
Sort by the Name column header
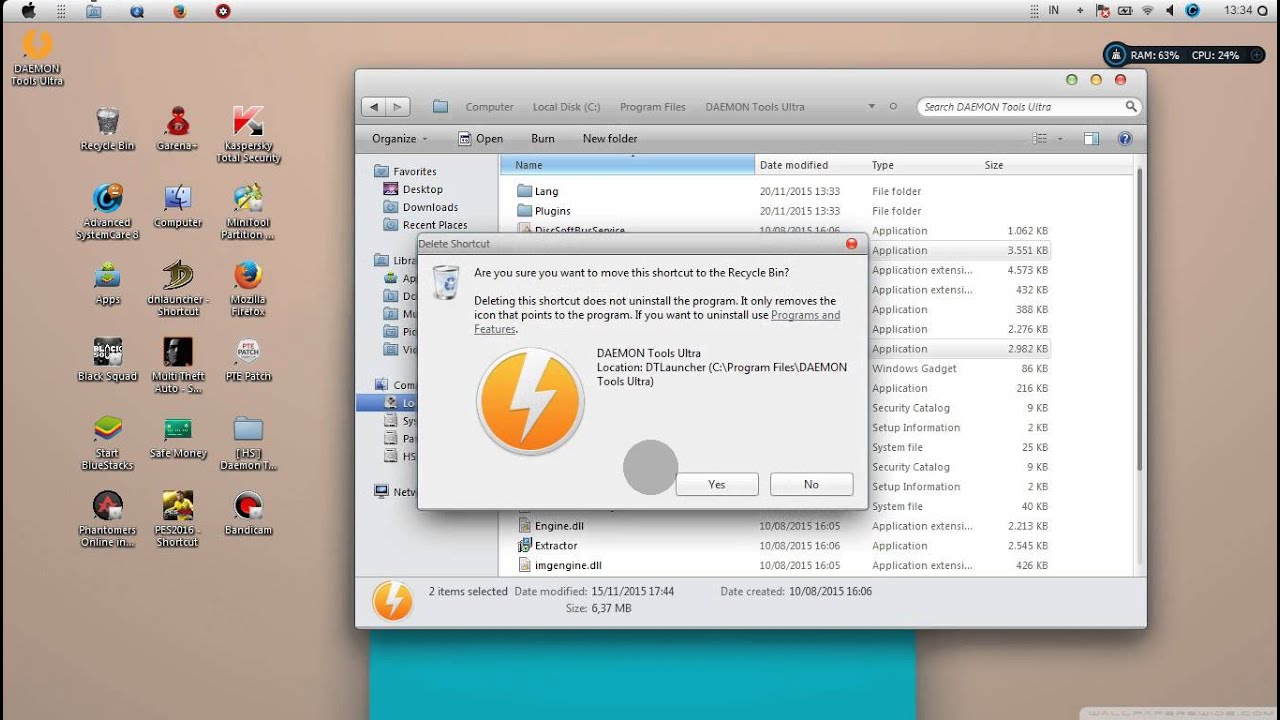click(x=627, y=165)
